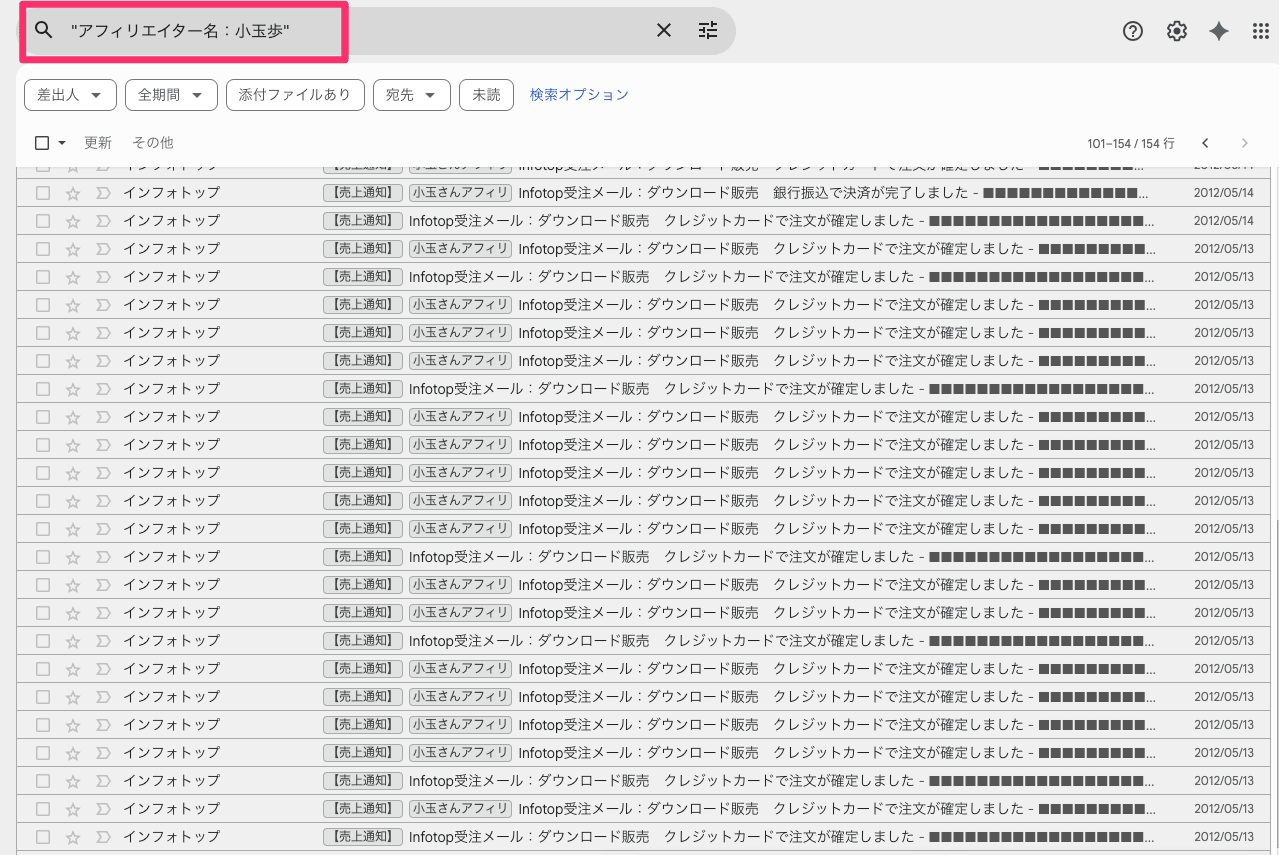Viewport: 1279px width, 855px height.
Task: Mark the 銀行振込 email as important
Action: 102,193
